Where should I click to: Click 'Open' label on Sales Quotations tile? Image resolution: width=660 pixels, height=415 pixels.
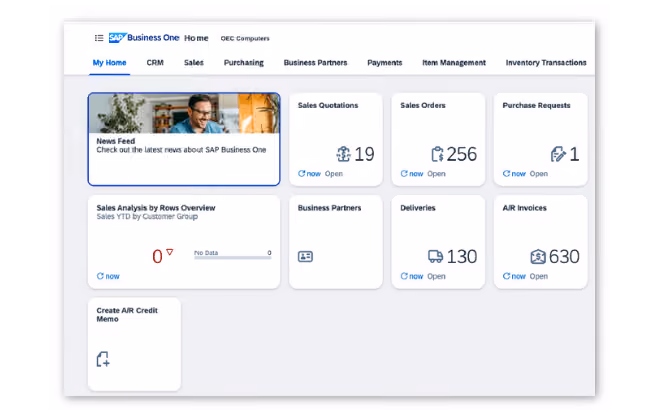point(334,173)
